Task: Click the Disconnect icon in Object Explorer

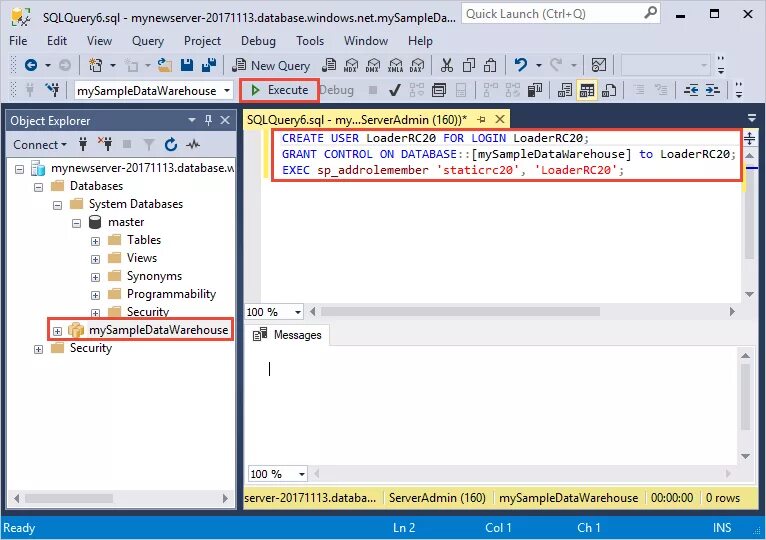Action: [105, 144]
